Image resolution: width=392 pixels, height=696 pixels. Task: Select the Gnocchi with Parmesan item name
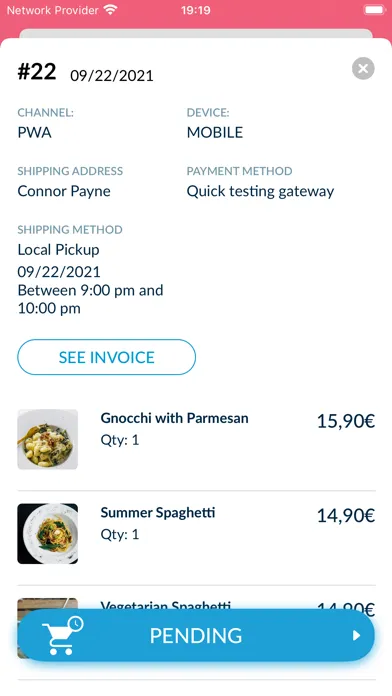[174, 418]
